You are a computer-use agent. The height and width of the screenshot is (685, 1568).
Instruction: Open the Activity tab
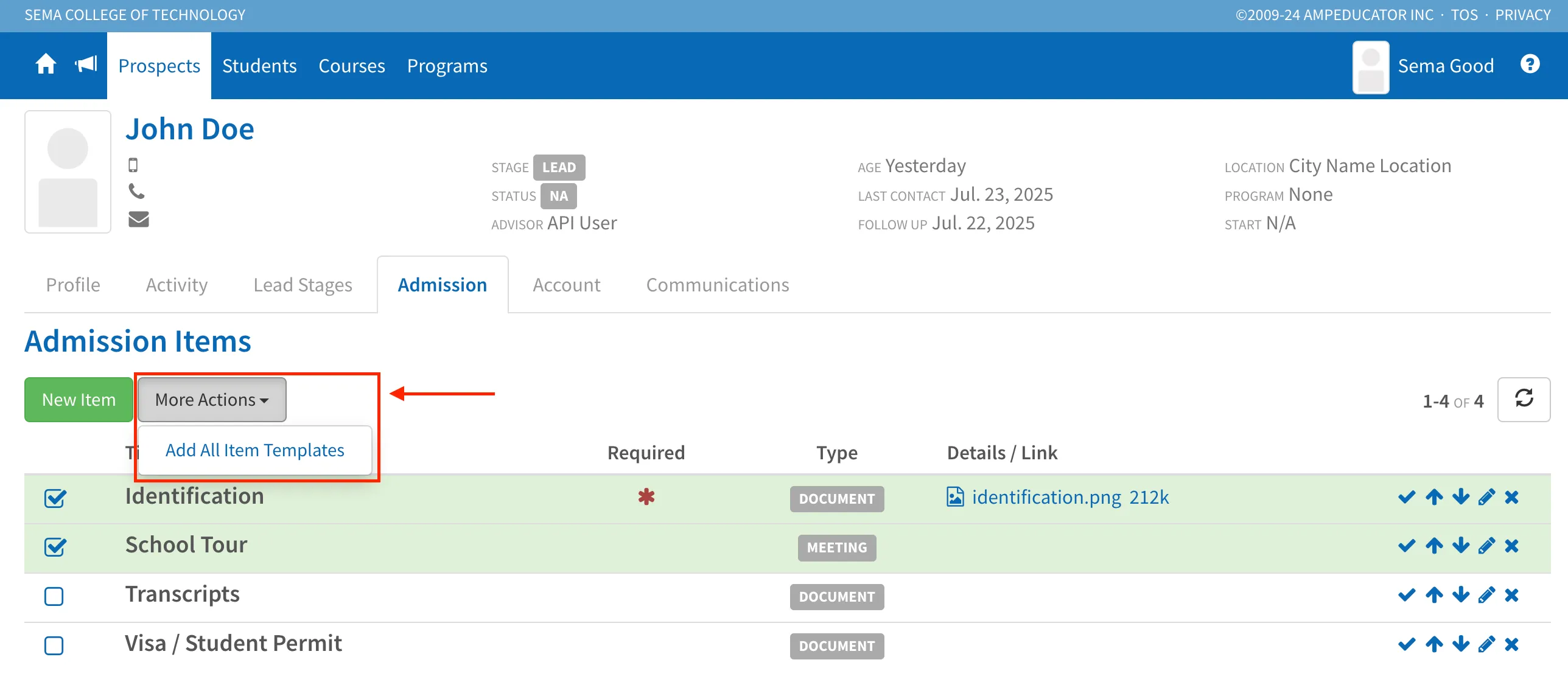click(x=177, y=285)
